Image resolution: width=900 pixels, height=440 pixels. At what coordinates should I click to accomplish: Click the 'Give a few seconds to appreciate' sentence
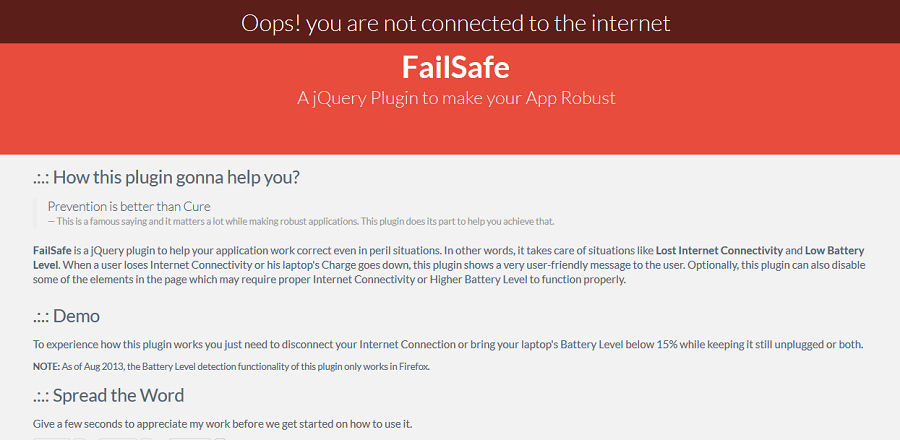click(222, 424)
